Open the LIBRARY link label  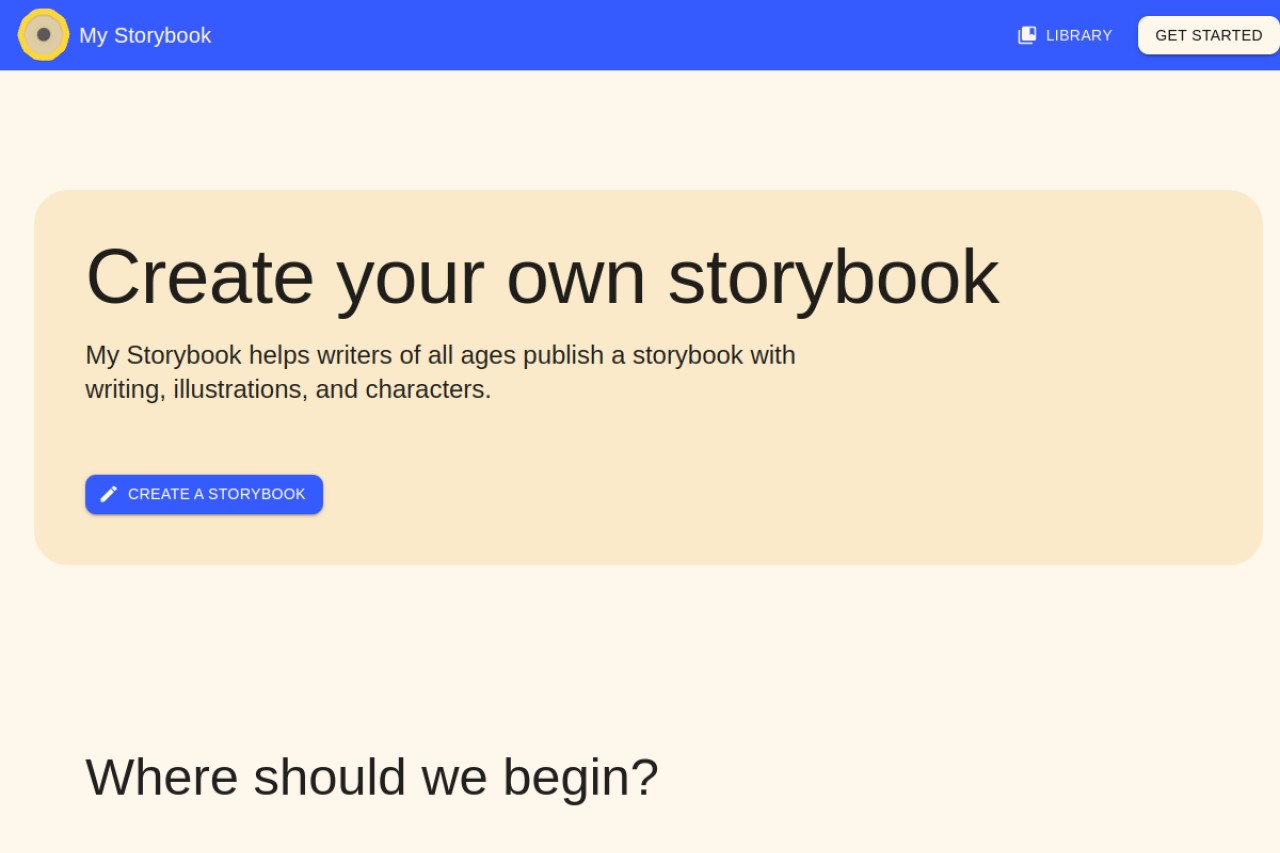coord(1079,35)
